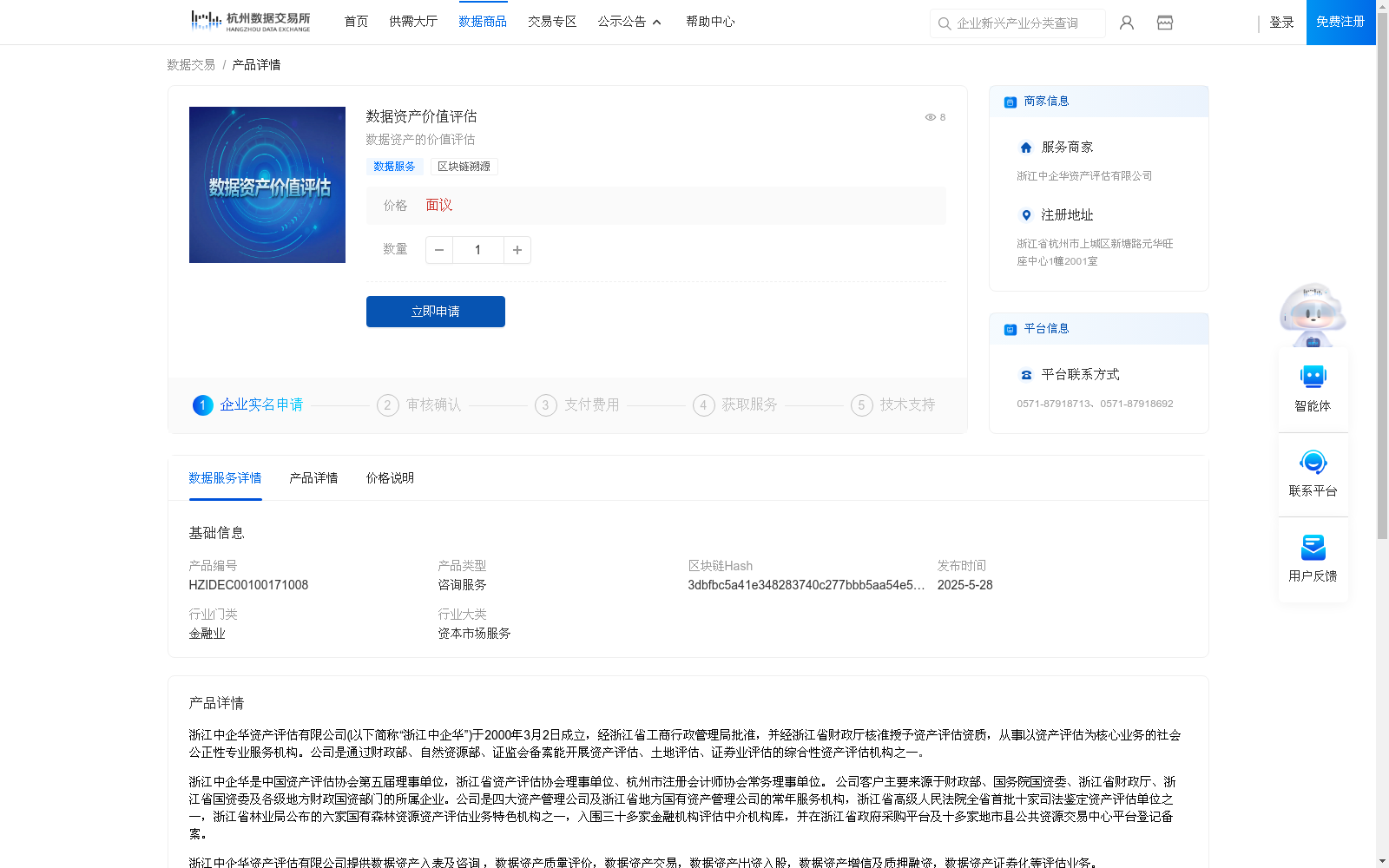
Task: Switch to 数据服务详情 tab
Action: 225,478
